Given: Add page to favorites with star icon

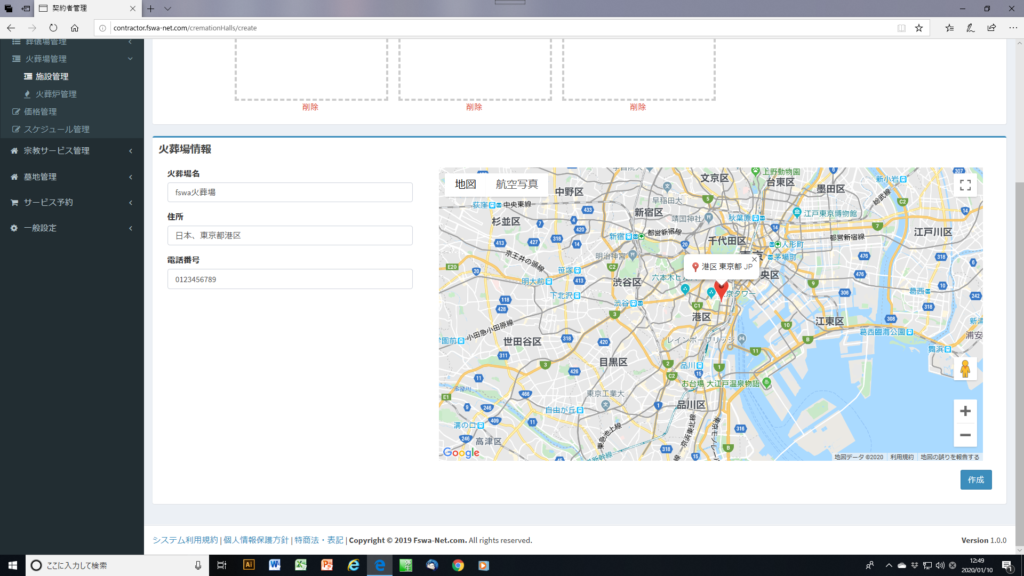Looking at the screenshot, I should [x=919, y=28].
